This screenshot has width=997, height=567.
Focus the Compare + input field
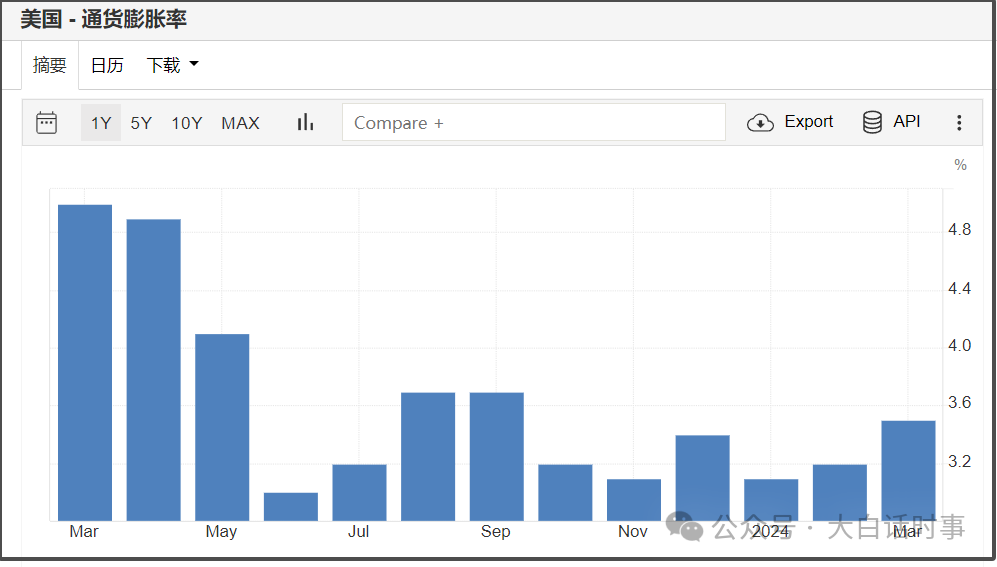[533, 122]
